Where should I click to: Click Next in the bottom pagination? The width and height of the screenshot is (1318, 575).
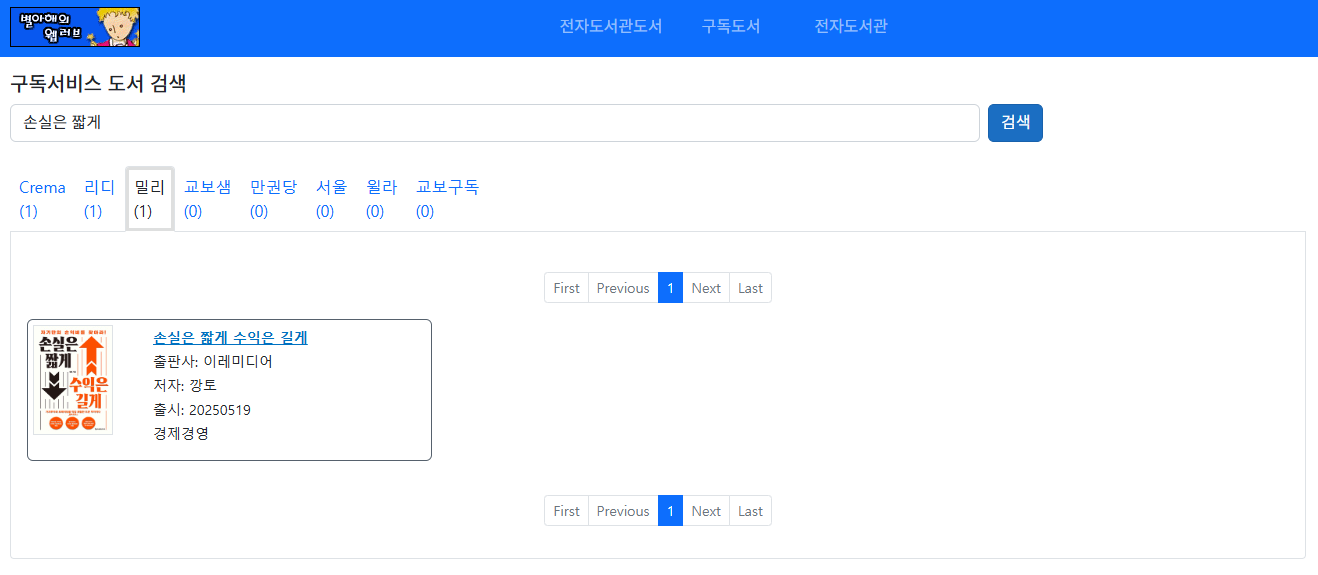click(x=706, y=511)
